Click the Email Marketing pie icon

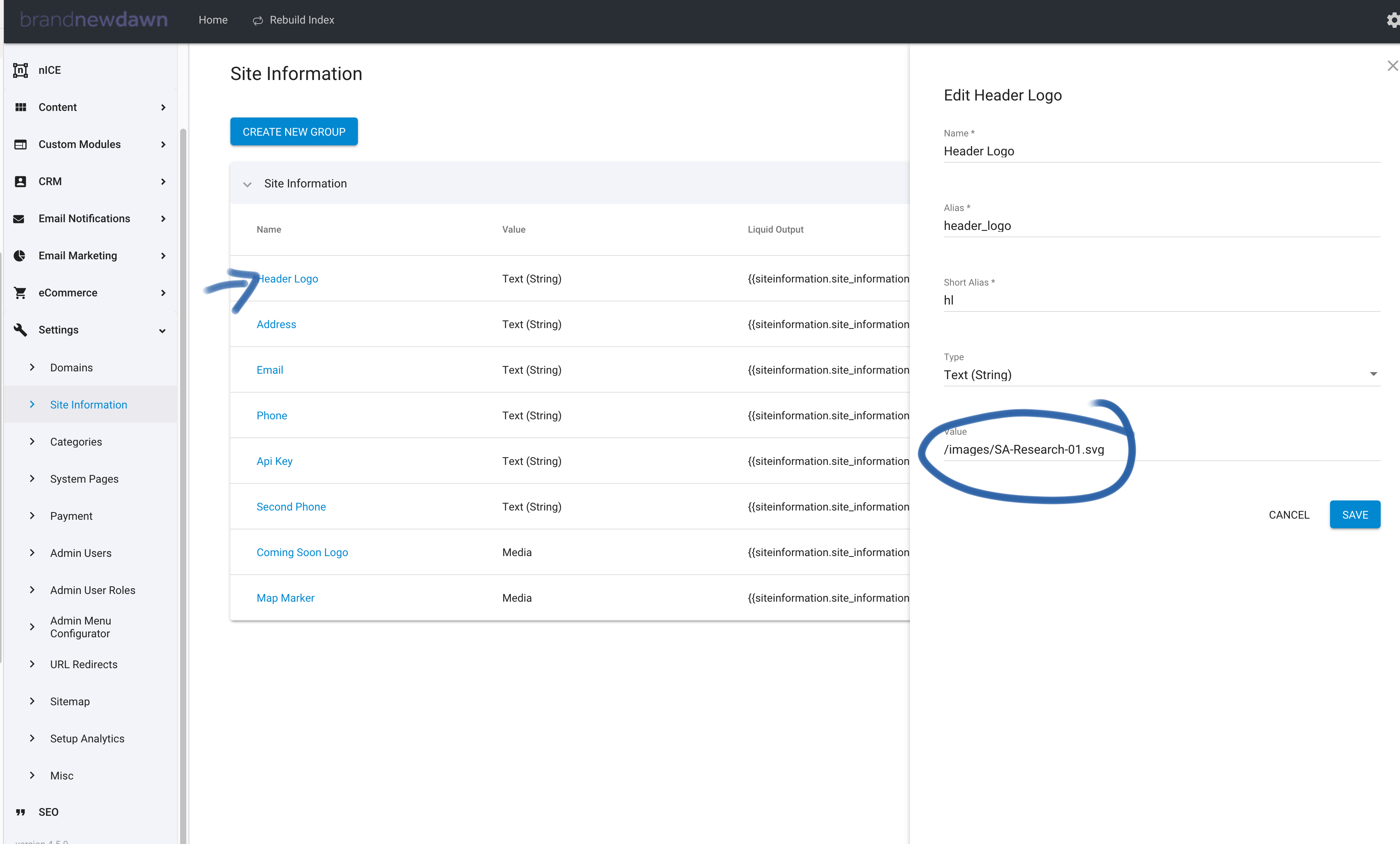19,255
